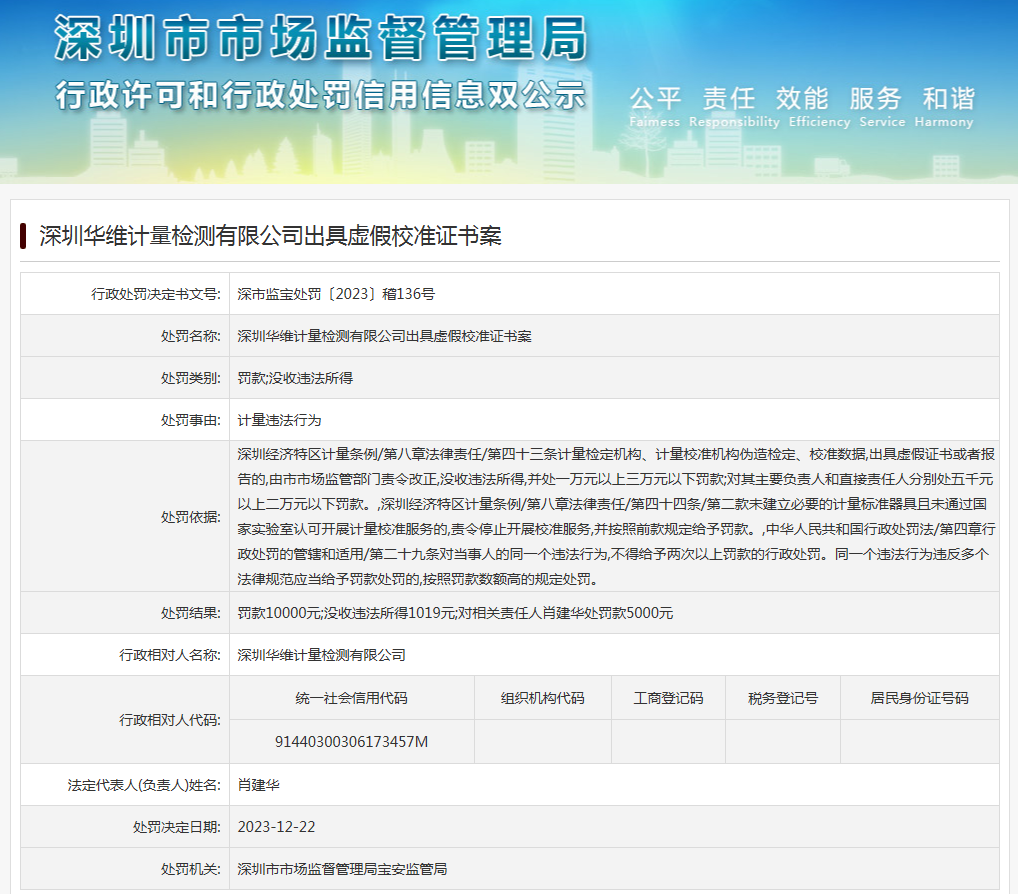Click the document number 深市监宝处罚〔2023〕稽136号
The image size is (1018, 894).
(x=336, y=294)
